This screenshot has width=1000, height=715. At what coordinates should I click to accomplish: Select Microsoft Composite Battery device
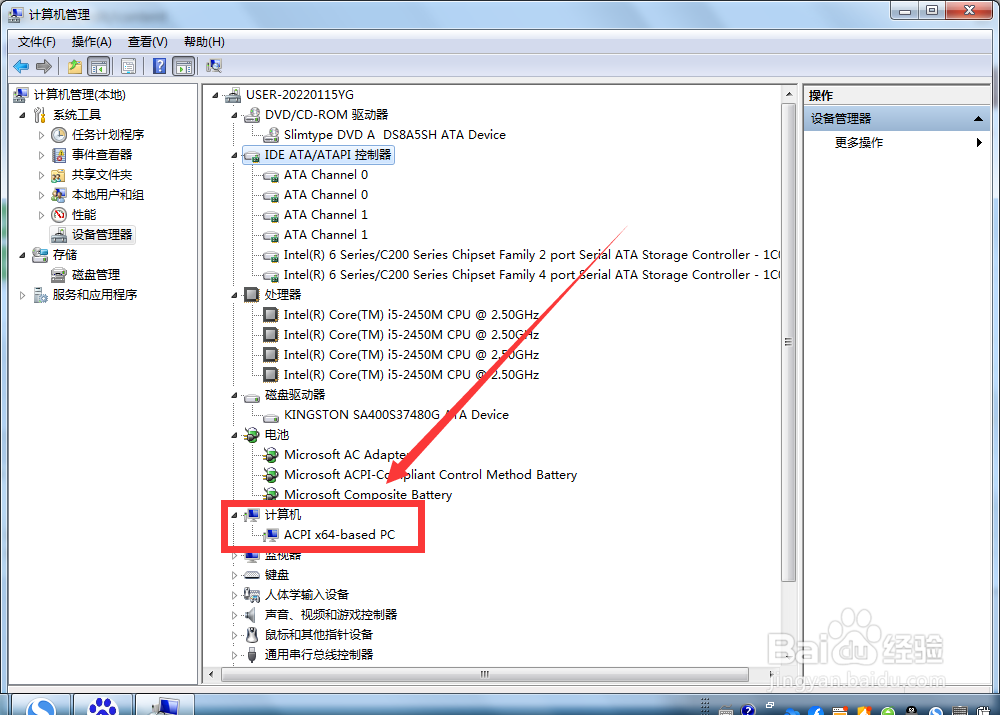click(368, 494)
